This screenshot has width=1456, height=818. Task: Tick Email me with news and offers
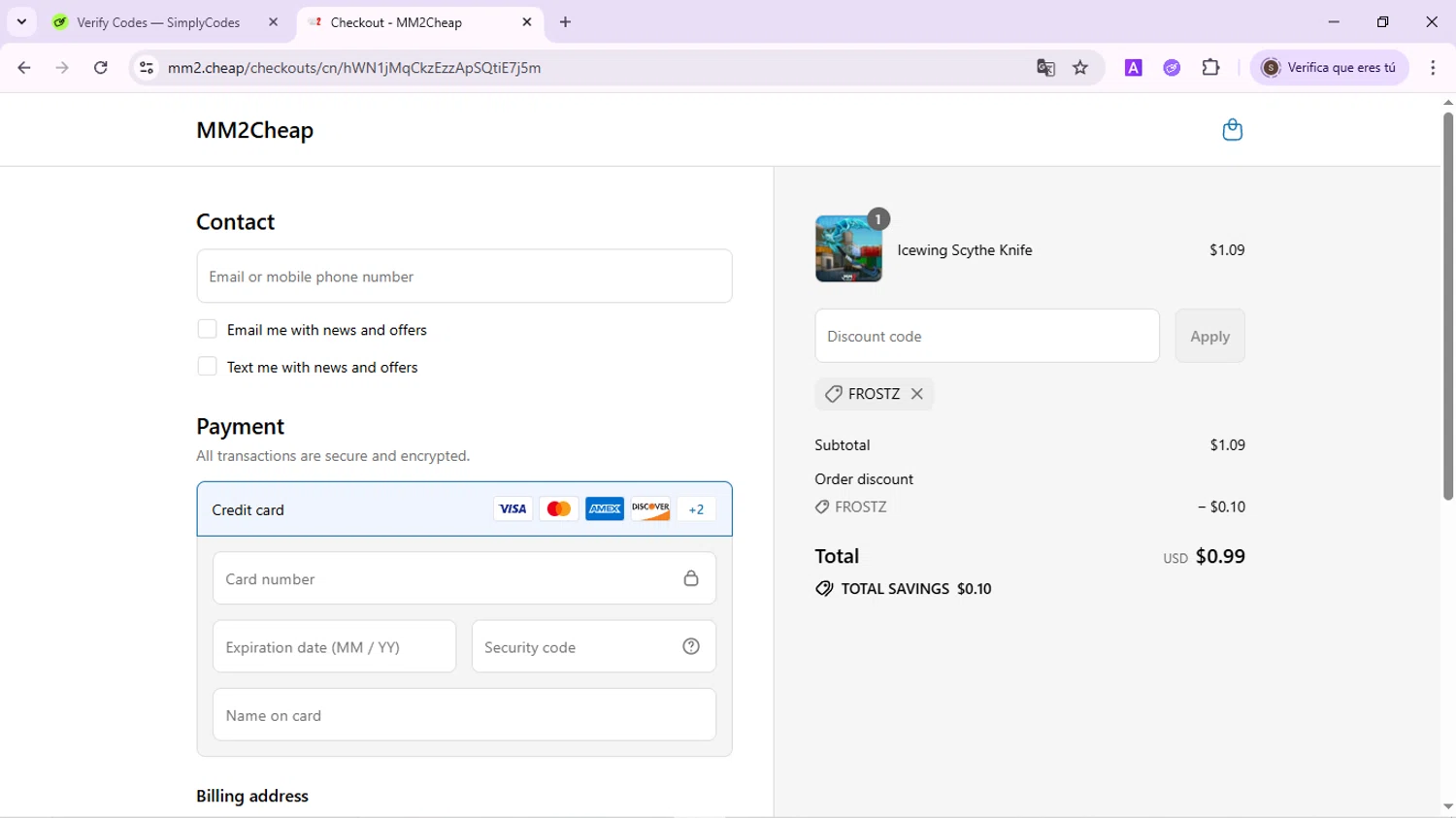207,329
